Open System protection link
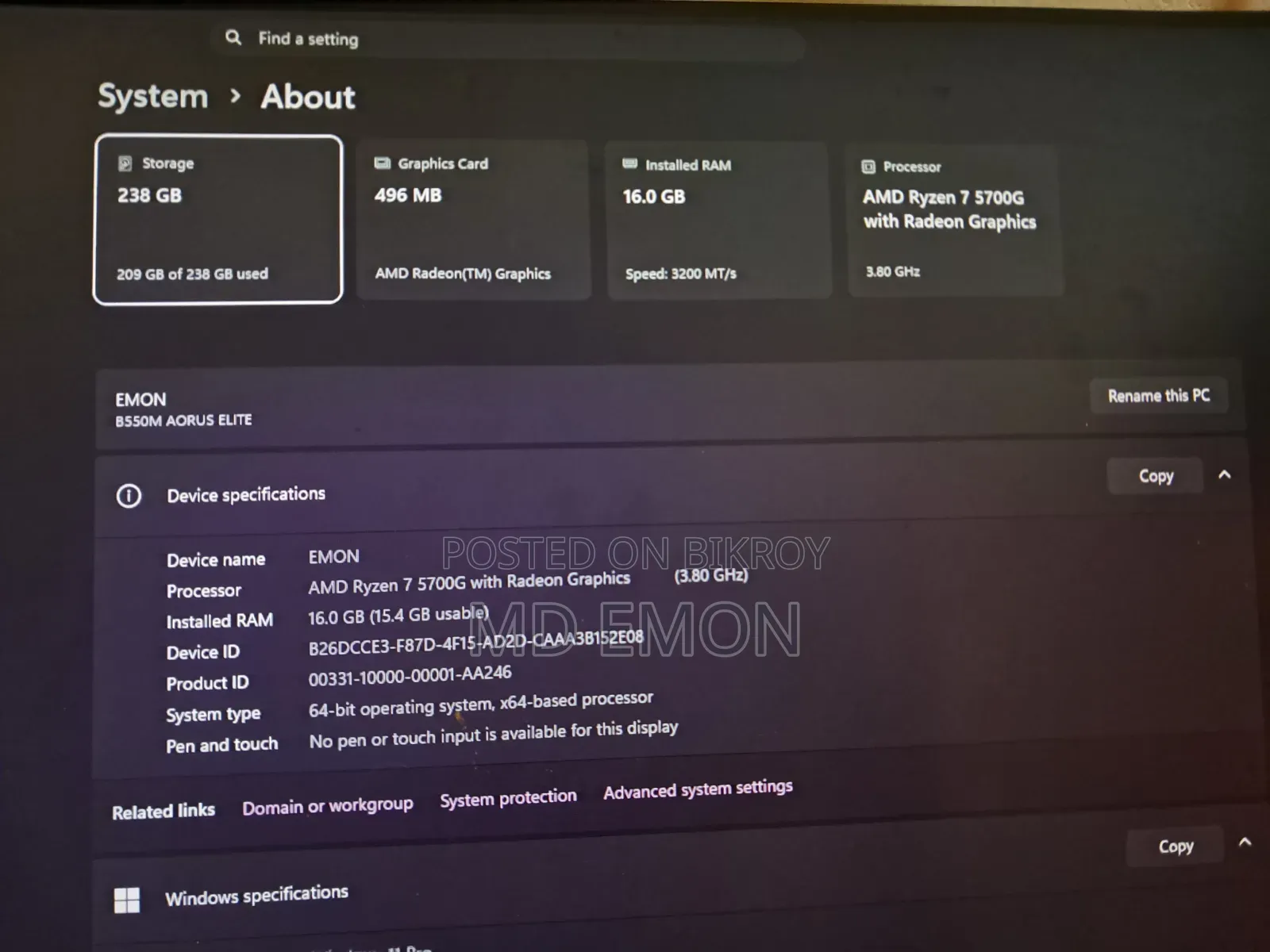The image size is (1270, 952). tap(508, 798)
